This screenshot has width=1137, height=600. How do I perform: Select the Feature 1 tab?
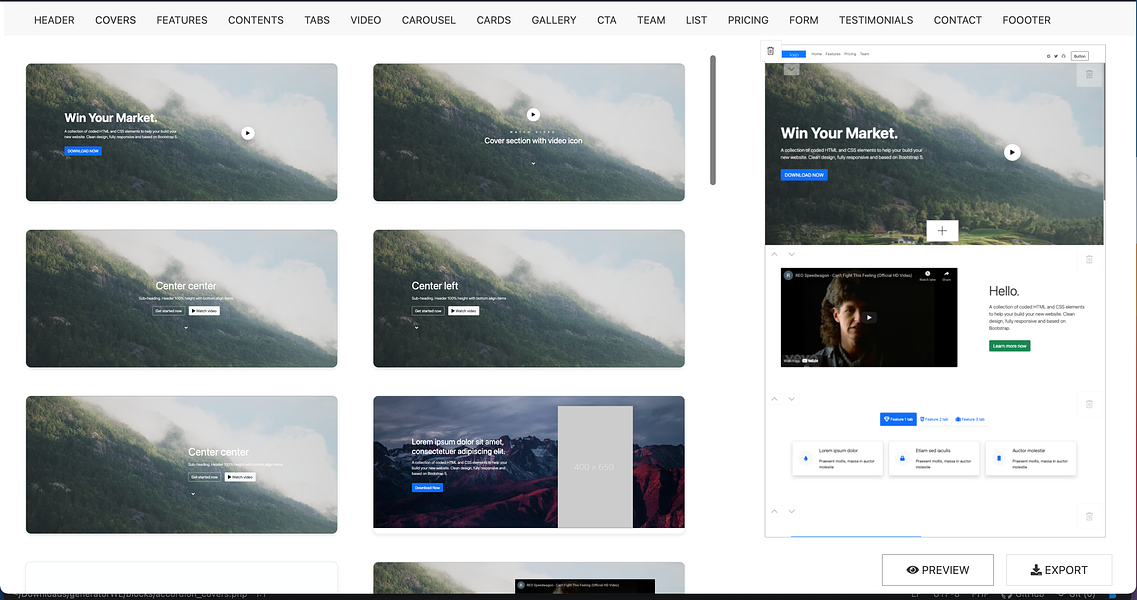click(898, 419)
